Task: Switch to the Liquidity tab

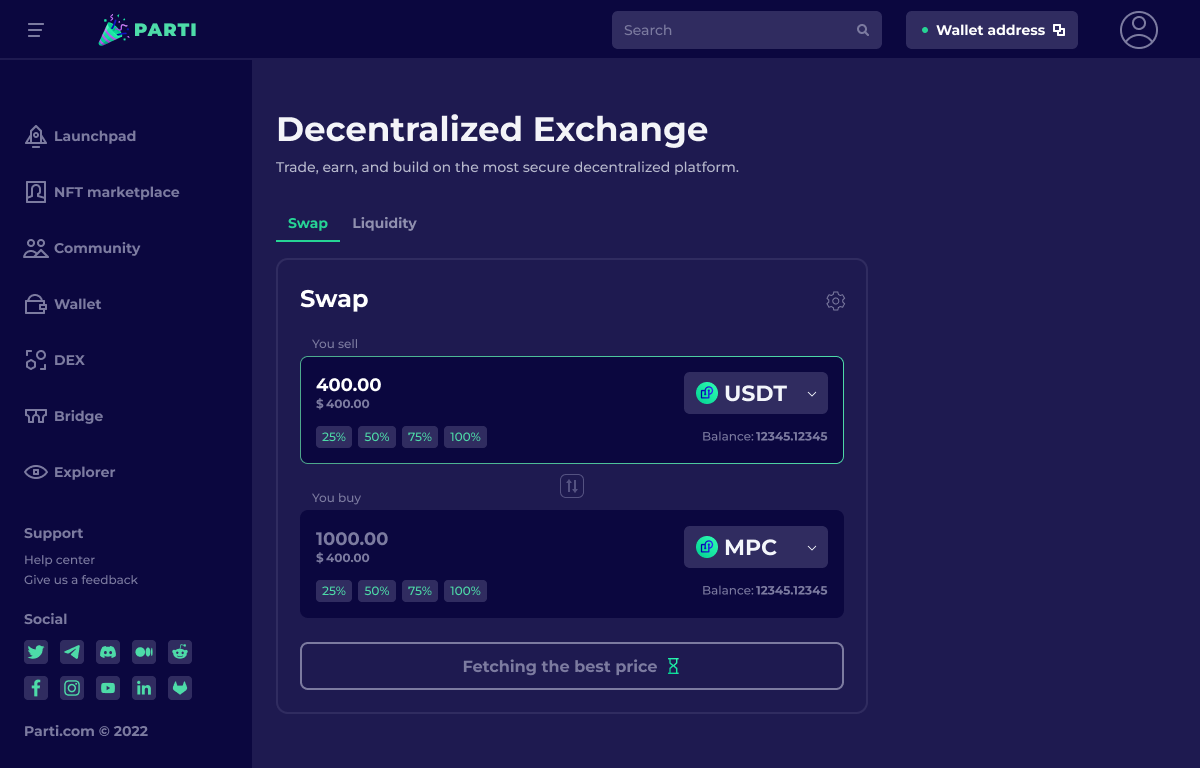Action: click(x=384, y=223)
